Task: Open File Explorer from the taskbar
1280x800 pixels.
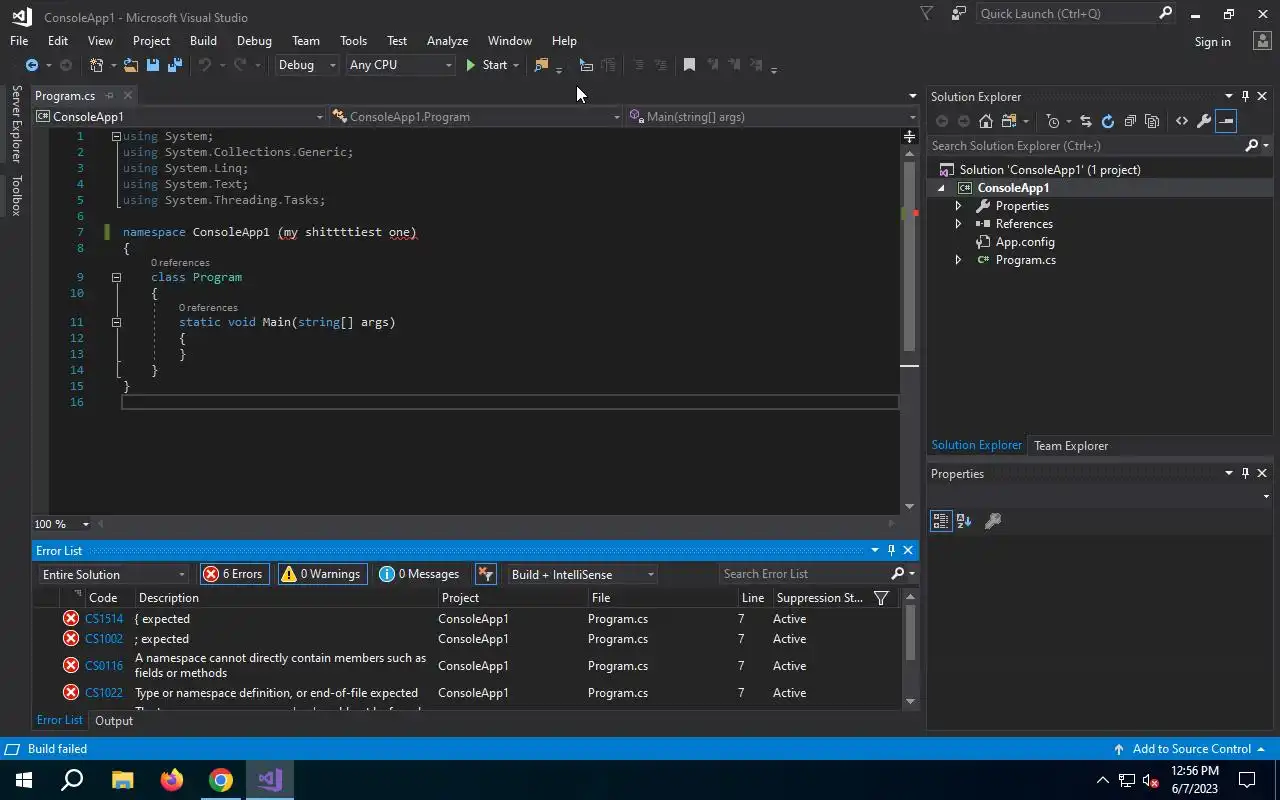Action: (122, 780)
